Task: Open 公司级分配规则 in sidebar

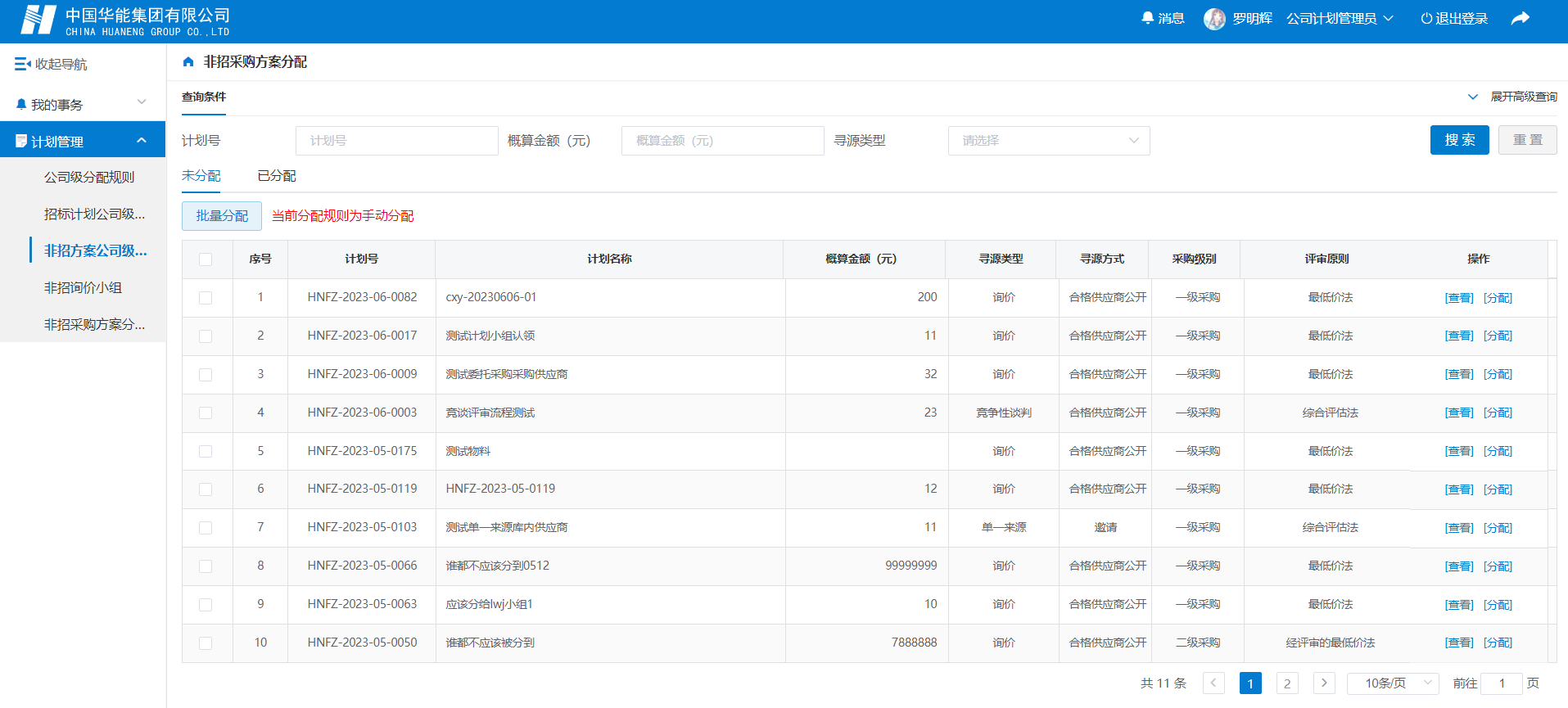Action: click(x=89, y=177)
